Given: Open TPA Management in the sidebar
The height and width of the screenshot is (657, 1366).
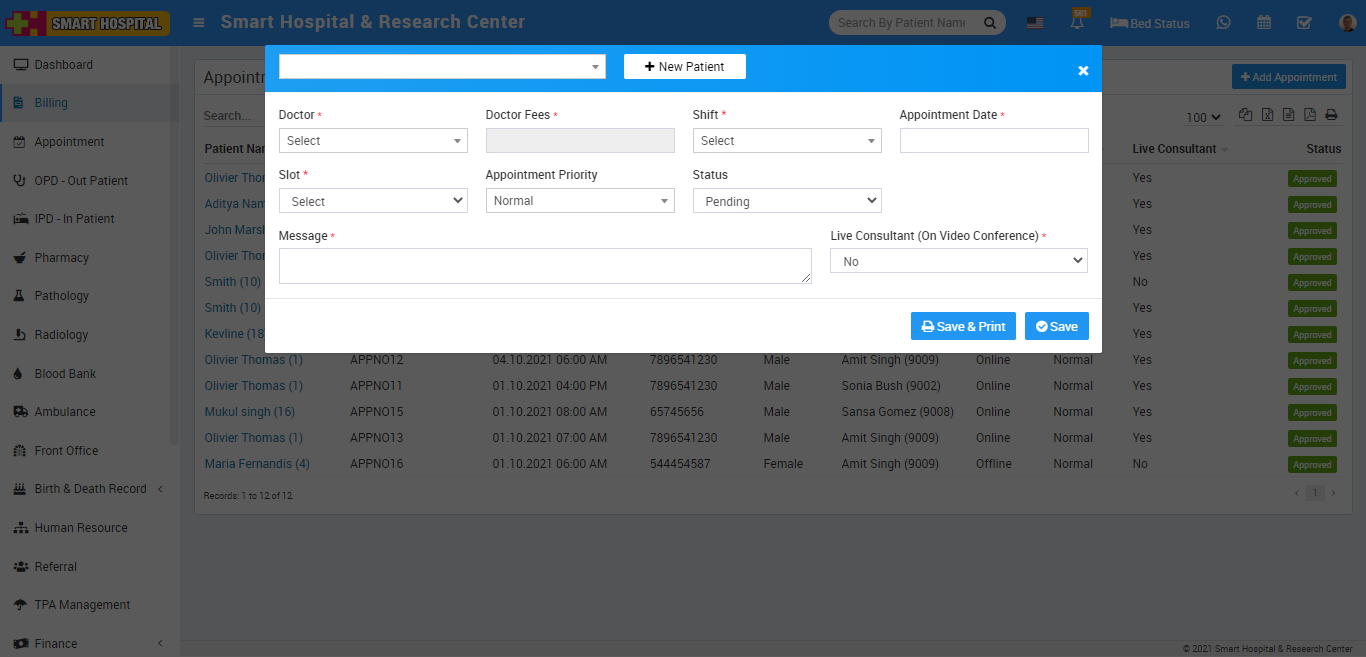Looking at the screenshot, I should pyautogui.click(x=82, y=605).
